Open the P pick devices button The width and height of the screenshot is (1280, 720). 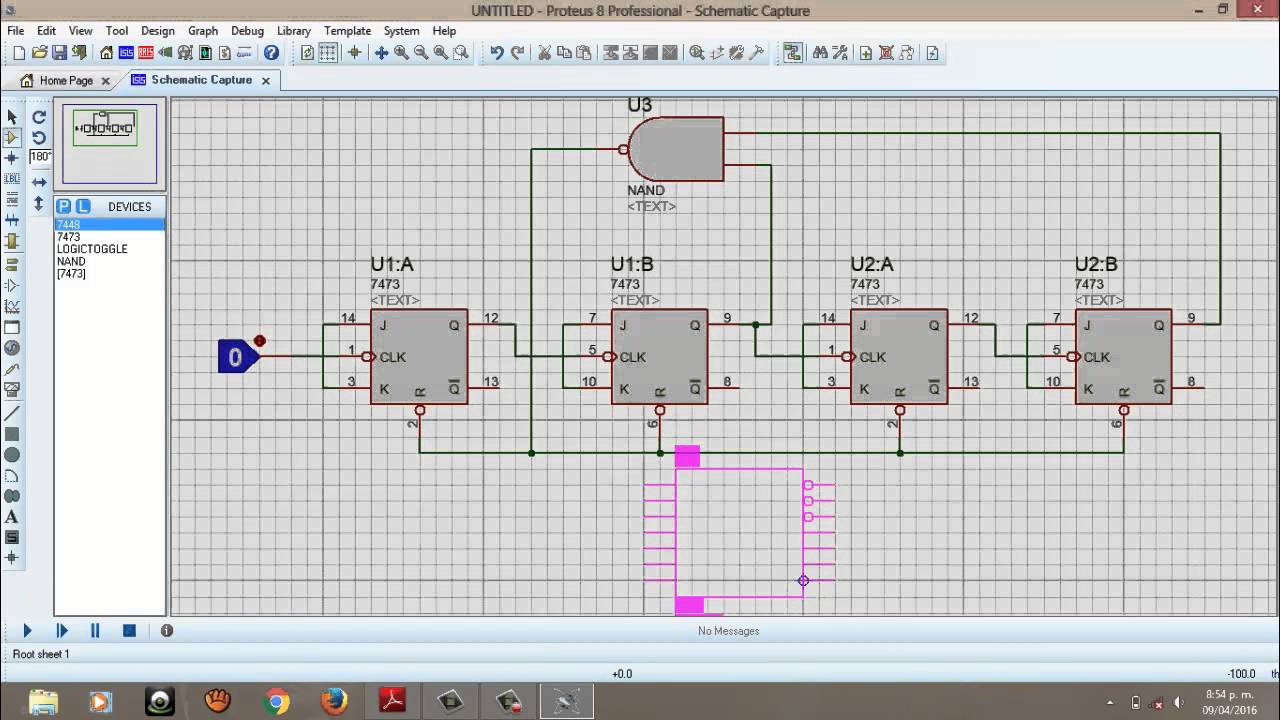click(x=64, y=206)
